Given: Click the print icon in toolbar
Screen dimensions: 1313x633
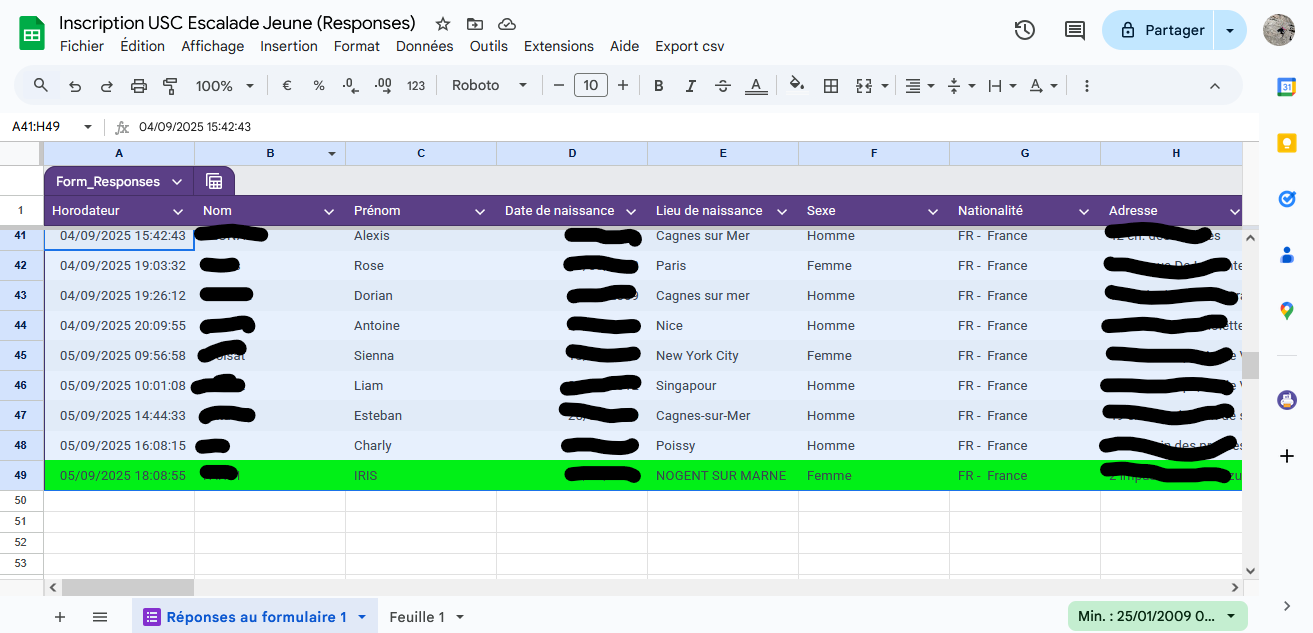Looking at the screenshot, I should (139, 86).
